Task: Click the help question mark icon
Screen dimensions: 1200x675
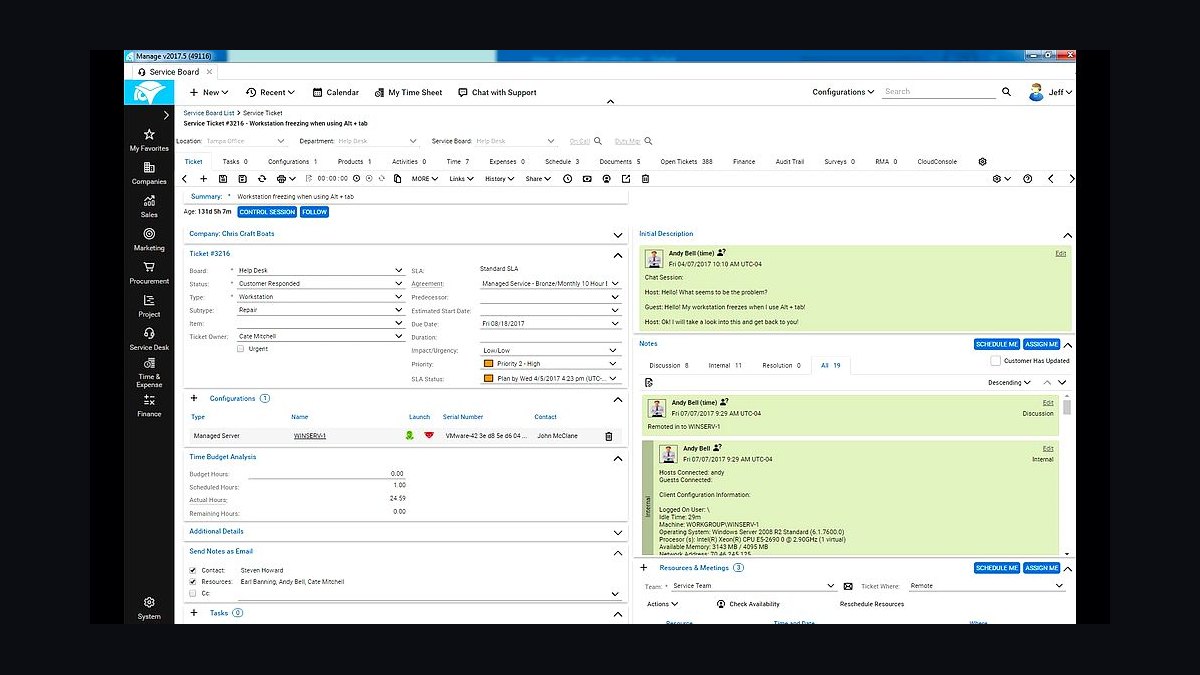Action: click(x=1027, y=179)
